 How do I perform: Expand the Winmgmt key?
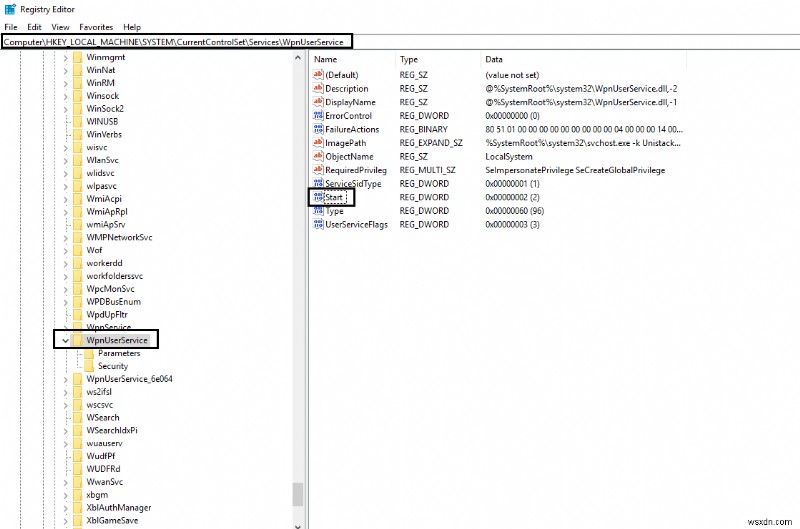(65, 58)
